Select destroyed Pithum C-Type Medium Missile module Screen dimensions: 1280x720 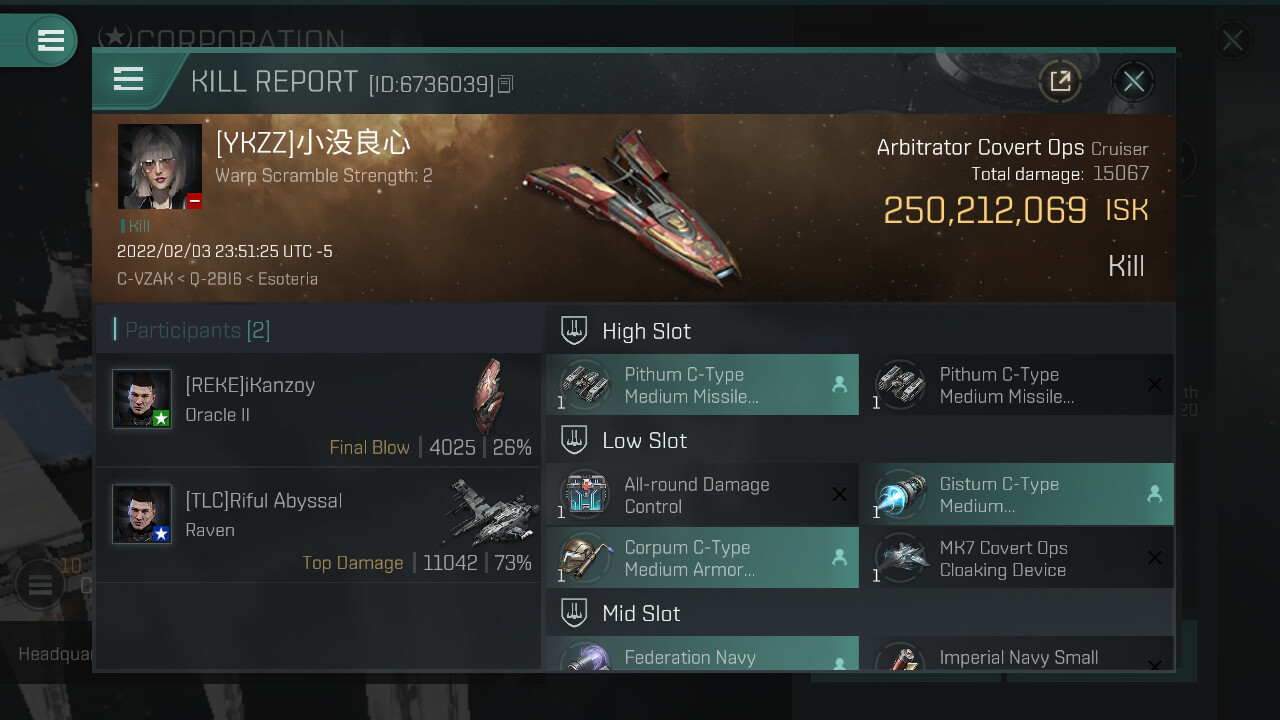pyautogui.click(x=1017, y=385)
